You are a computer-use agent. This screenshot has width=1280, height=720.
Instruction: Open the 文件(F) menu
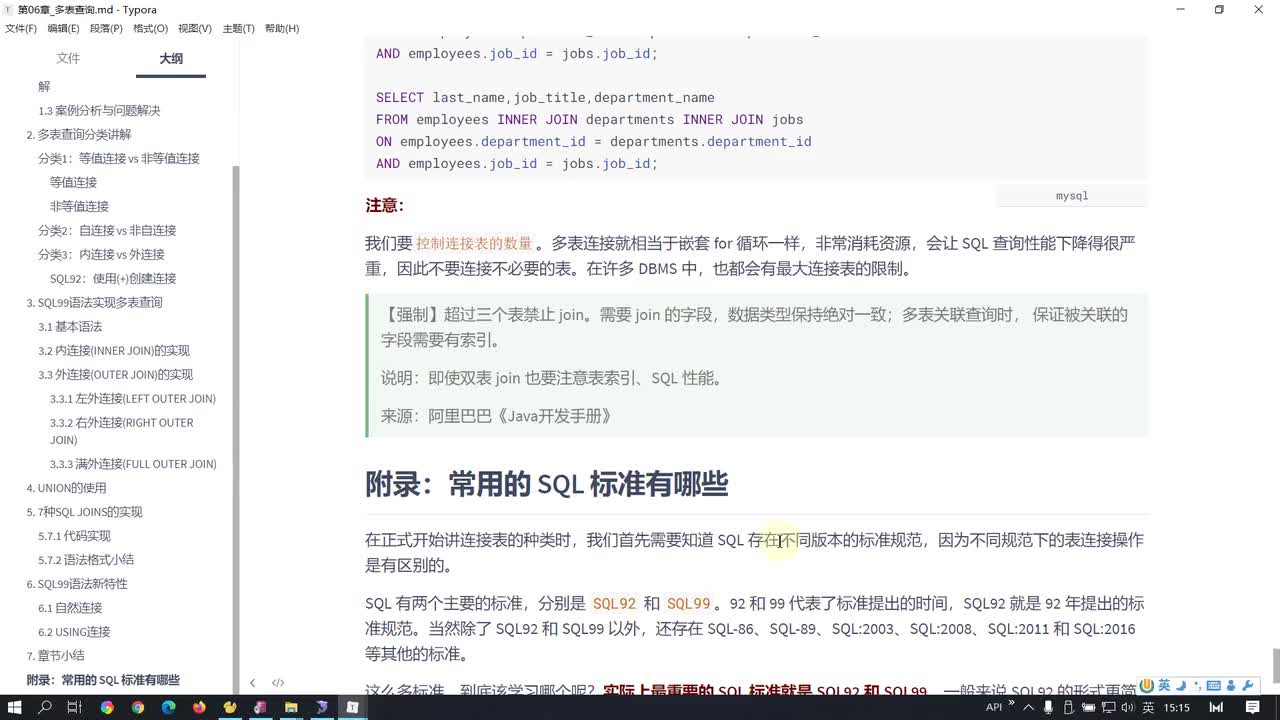coord(20,28)
